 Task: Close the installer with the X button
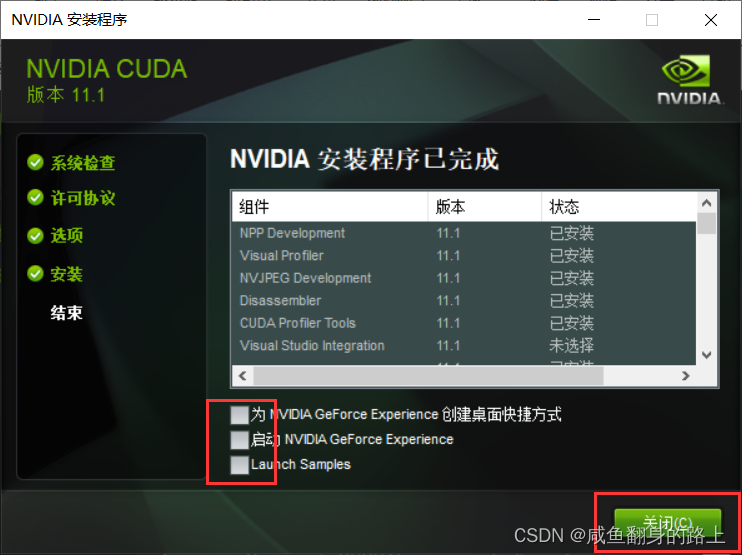pos(711,20)
